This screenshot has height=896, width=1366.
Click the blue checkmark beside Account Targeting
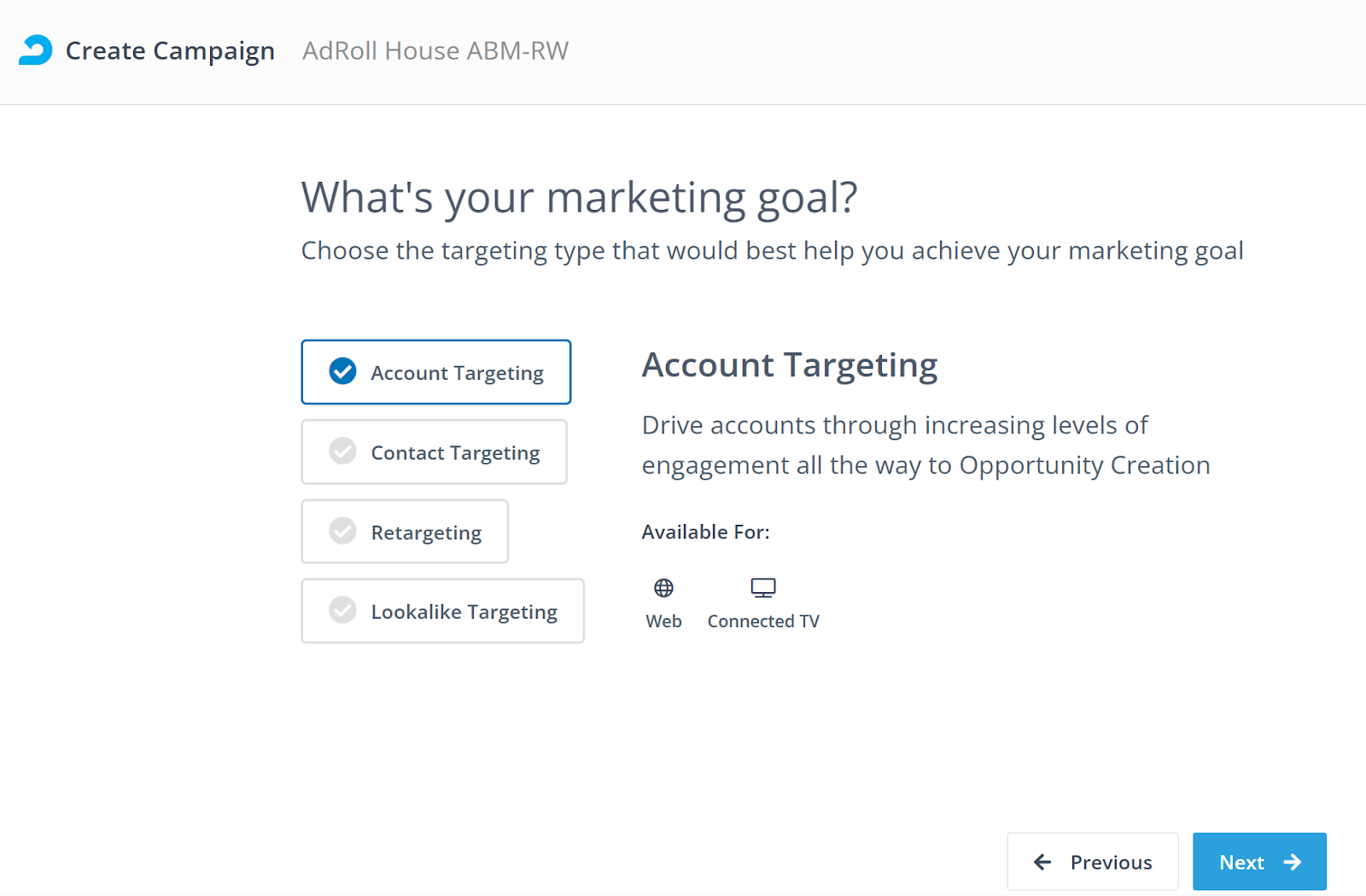(342, 371)
